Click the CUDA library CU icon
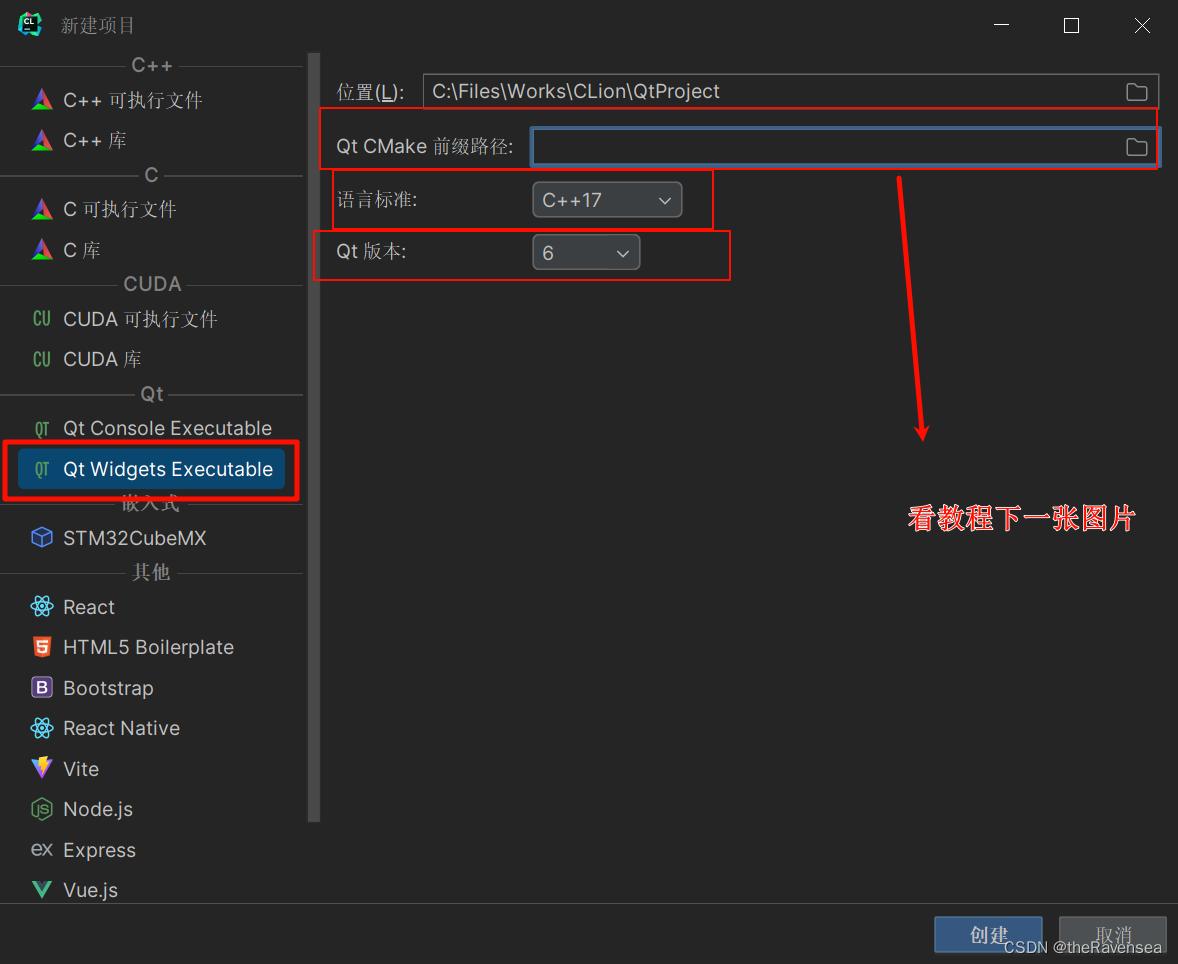The image size is (1178, 964). (42, 359)
